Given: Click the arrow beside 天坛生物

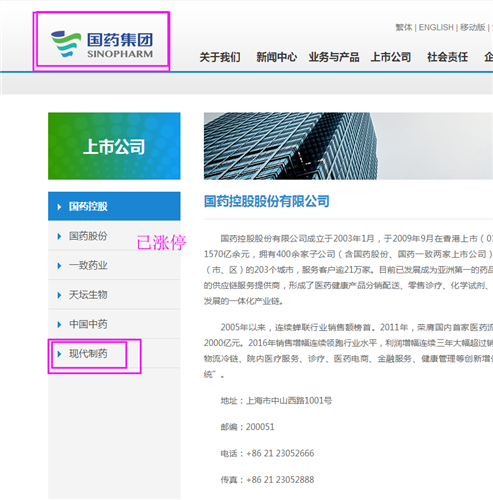Looking at the screenshot, I should tap(59, 295).
